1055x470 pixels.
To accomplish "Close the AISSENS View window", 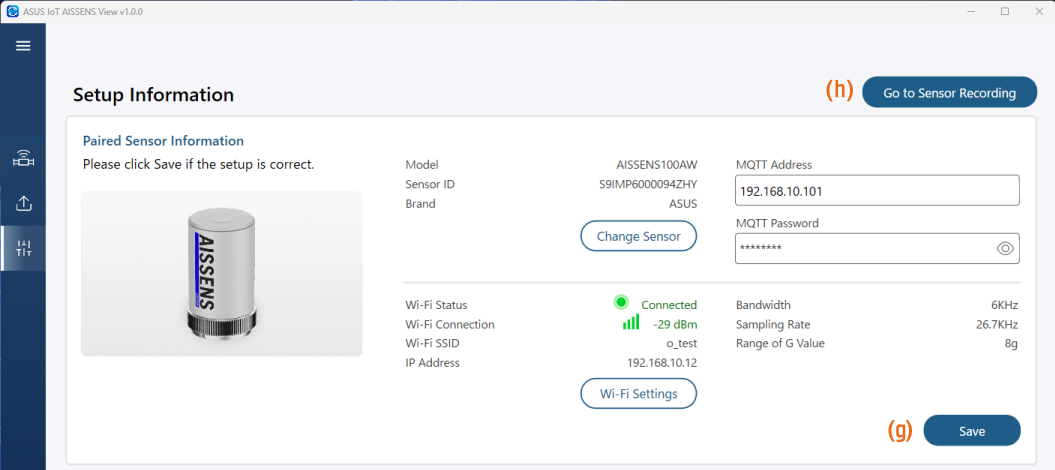I will [x=1038, y=11].
